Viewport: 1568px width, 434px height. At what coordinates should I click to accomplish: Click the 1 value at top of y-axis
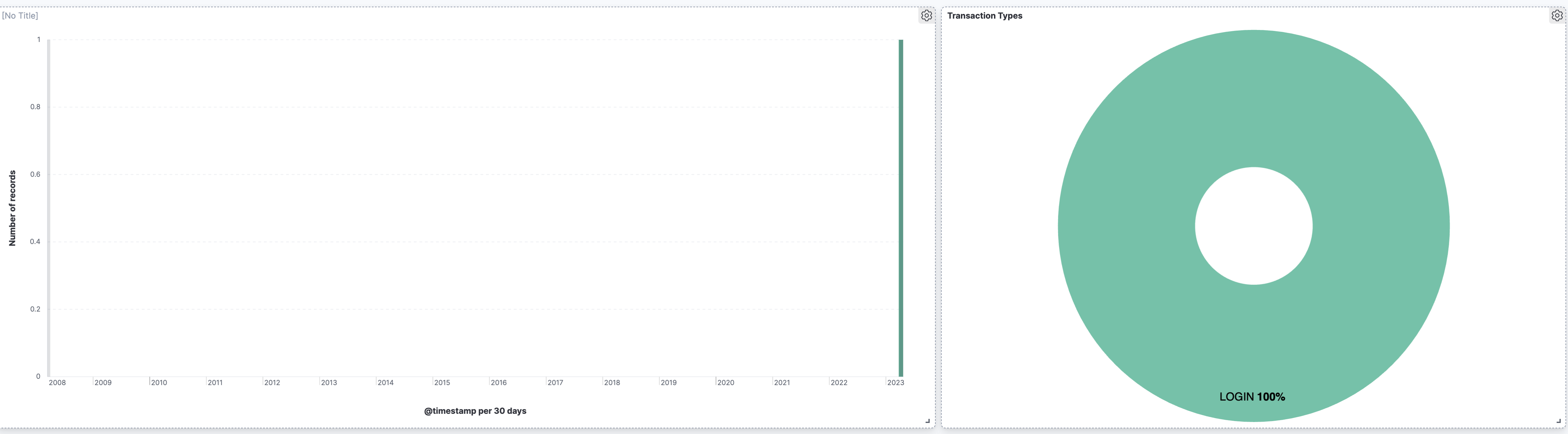point(38,39)
